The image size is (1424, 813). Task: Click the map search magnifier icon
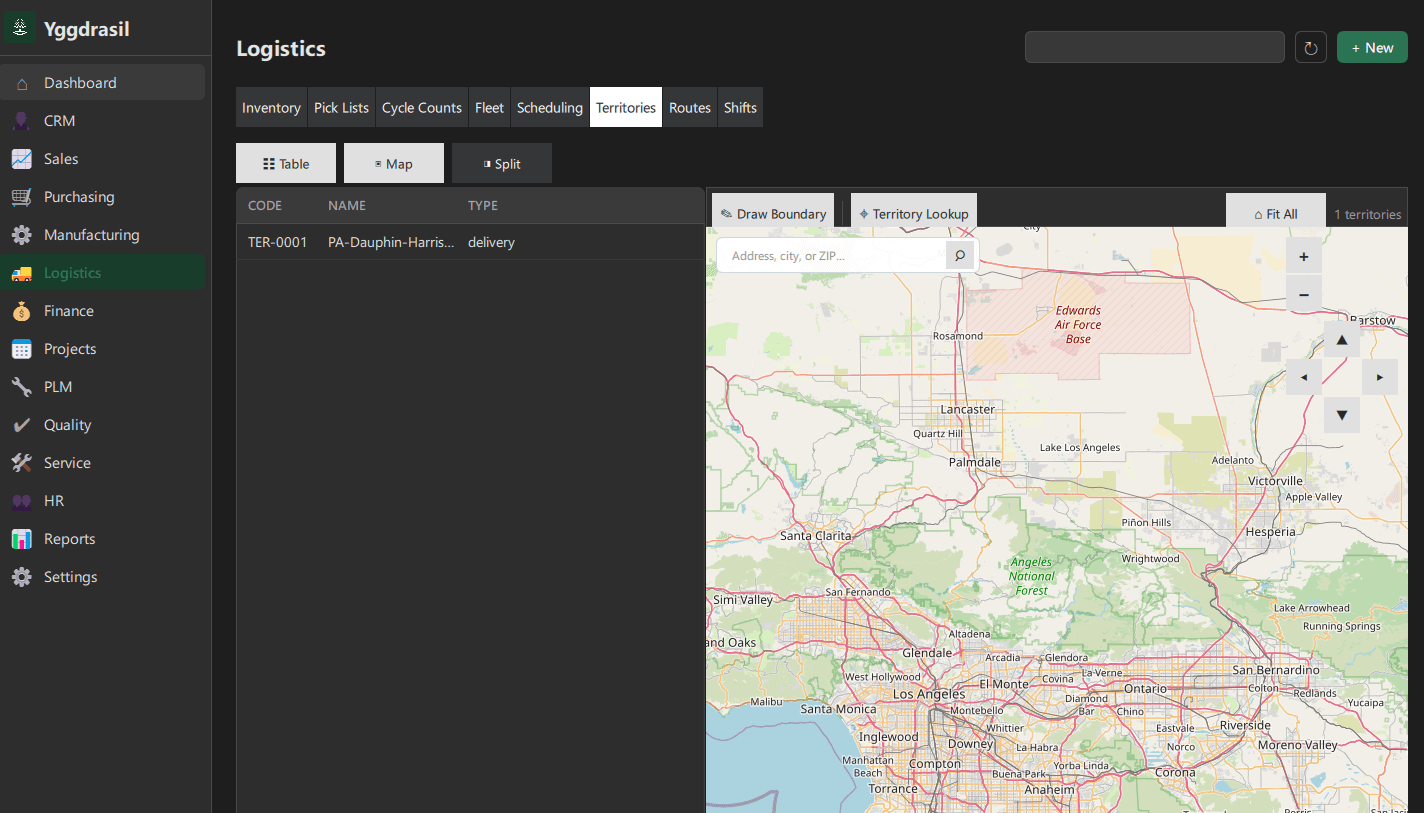click(x=959, y=255)
